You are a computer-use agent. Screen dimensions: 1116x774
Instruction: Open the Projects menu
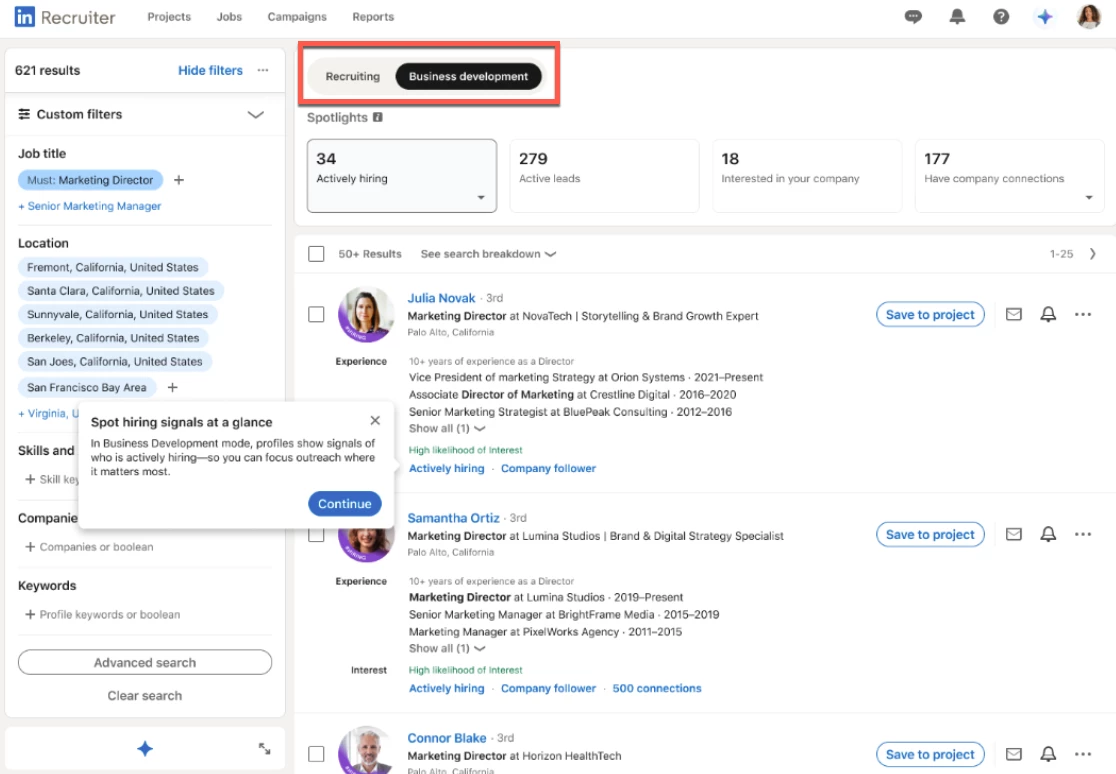coord(169,16)
